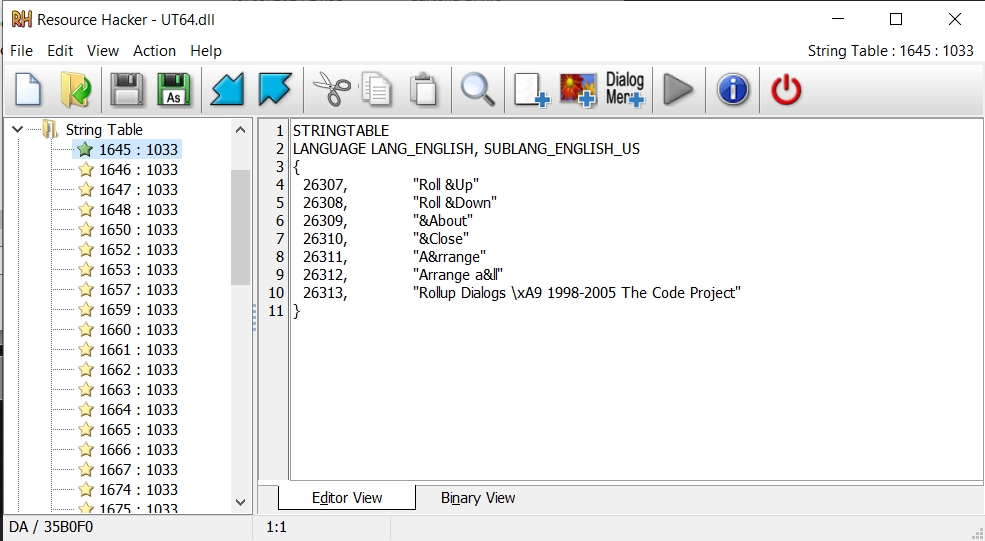Select tree item 1661 : 1033
The height and width of the screenshot is (541, 985).
tap(138, 350)
